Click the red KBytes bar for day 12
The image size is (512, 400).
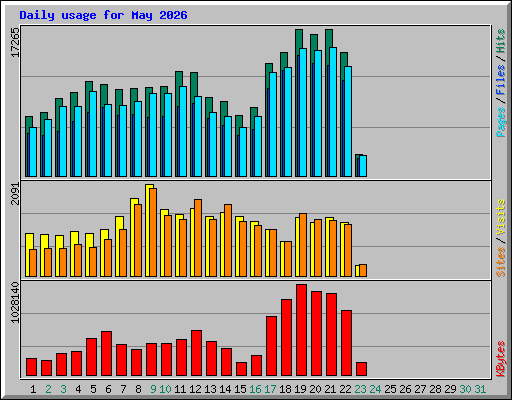coord(196,353)
